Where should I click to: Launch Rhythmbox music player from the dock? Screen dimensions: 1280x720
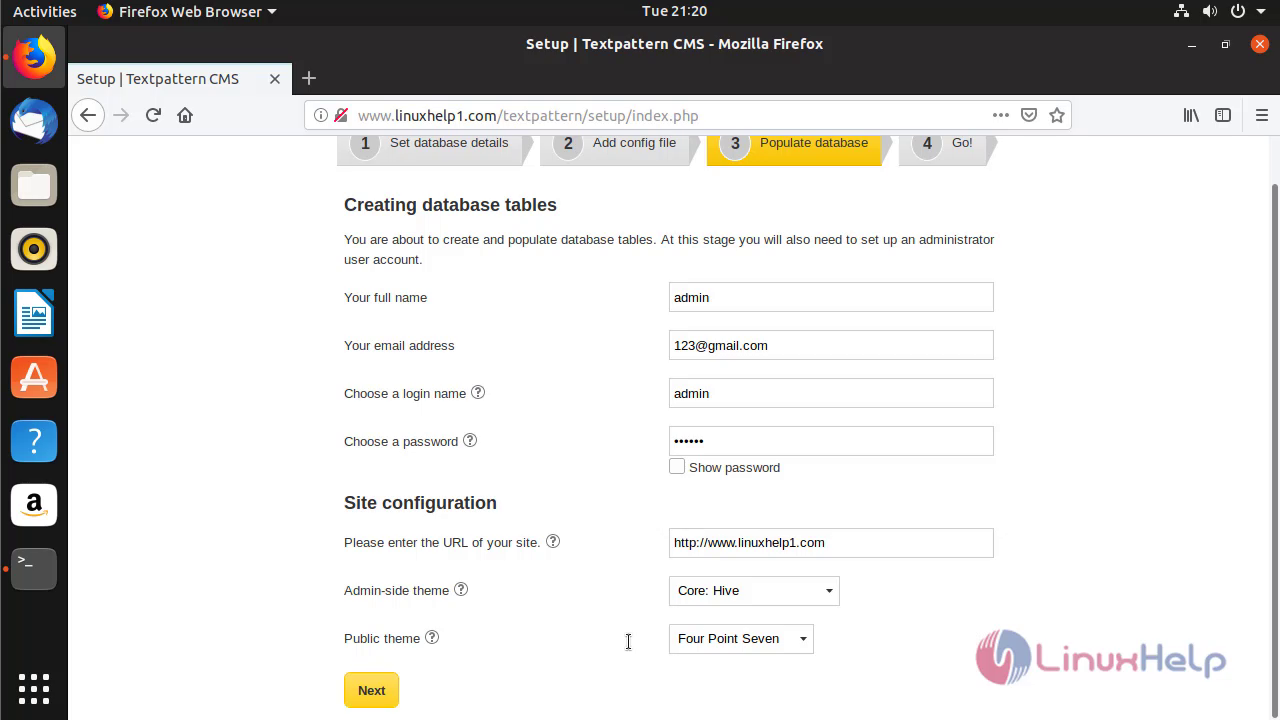pos(34,249)
